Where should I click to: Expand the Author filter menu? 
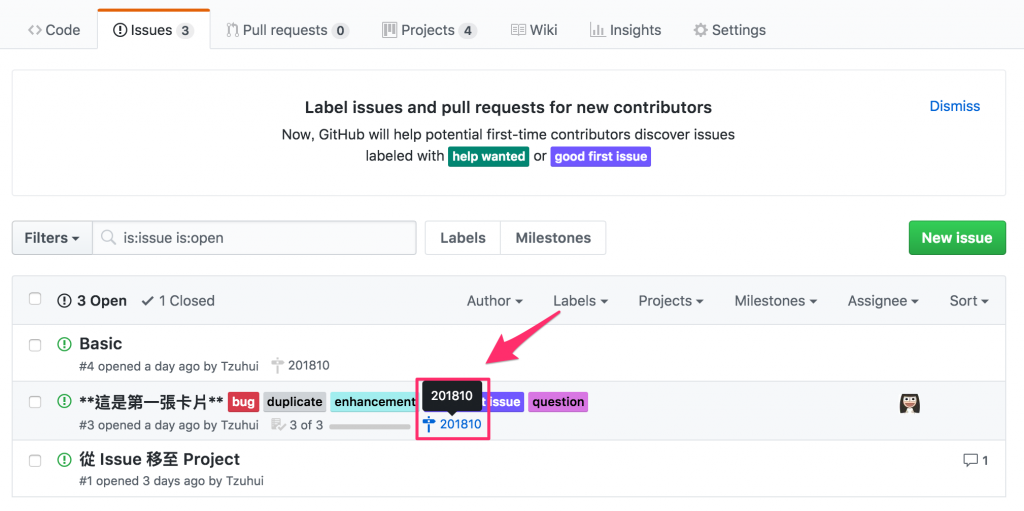495,300
